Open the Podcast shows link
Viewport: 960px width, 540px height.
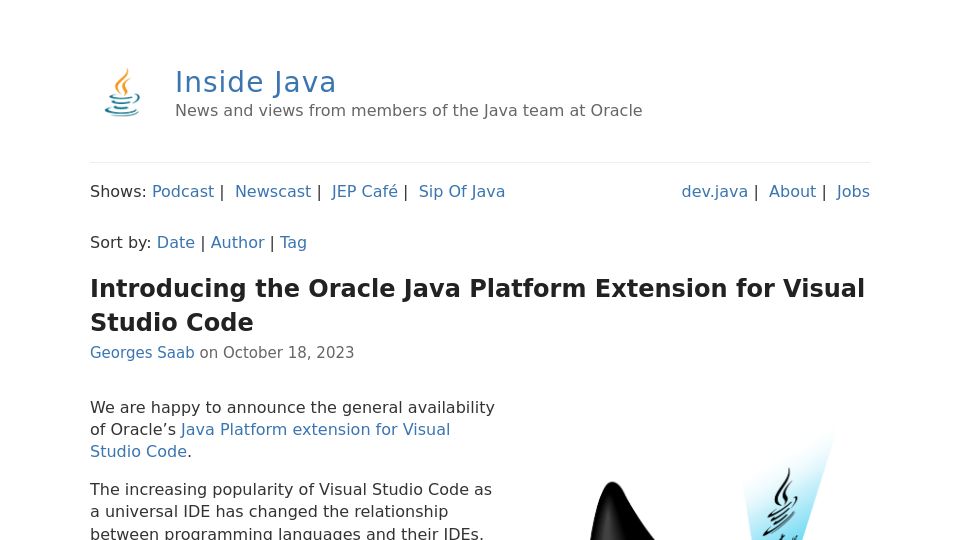click(x=182, y=192)
